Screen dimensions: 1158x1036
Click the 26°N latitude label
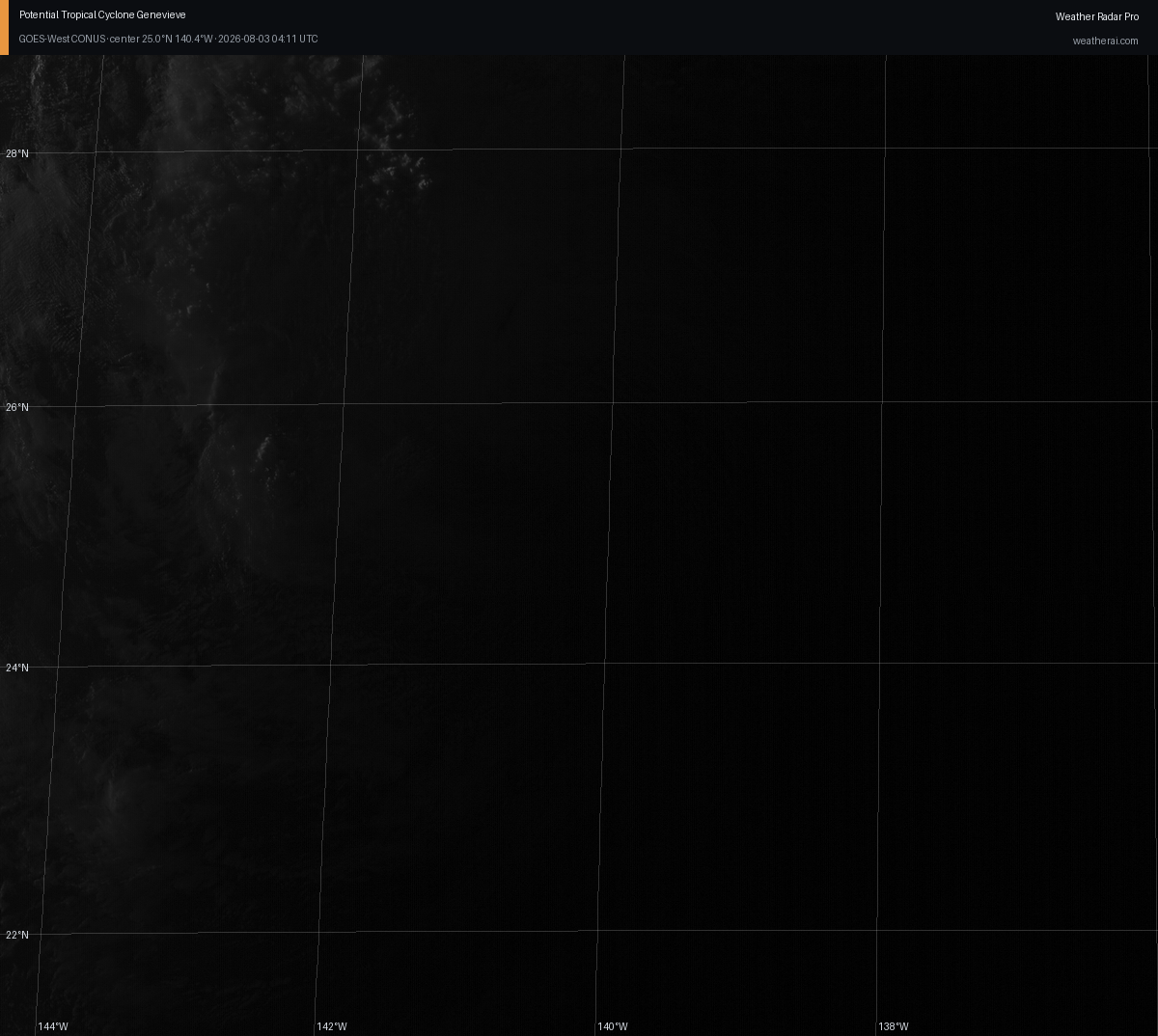click(x=17, y=408)
